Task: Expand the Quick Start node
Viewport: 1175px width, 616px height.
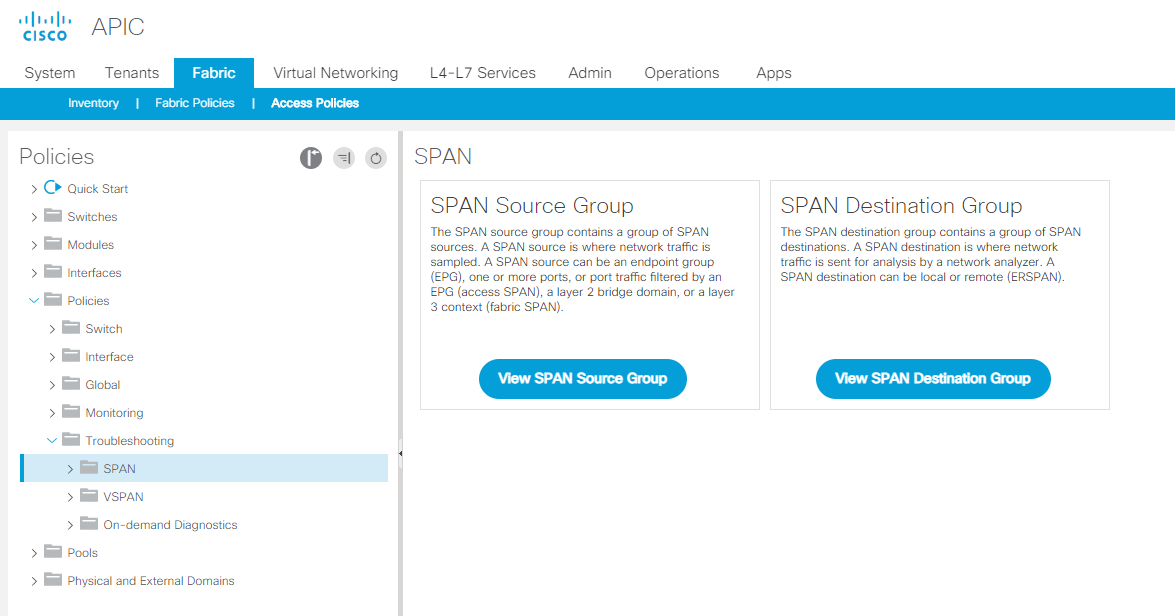Action: click(34, 189)
